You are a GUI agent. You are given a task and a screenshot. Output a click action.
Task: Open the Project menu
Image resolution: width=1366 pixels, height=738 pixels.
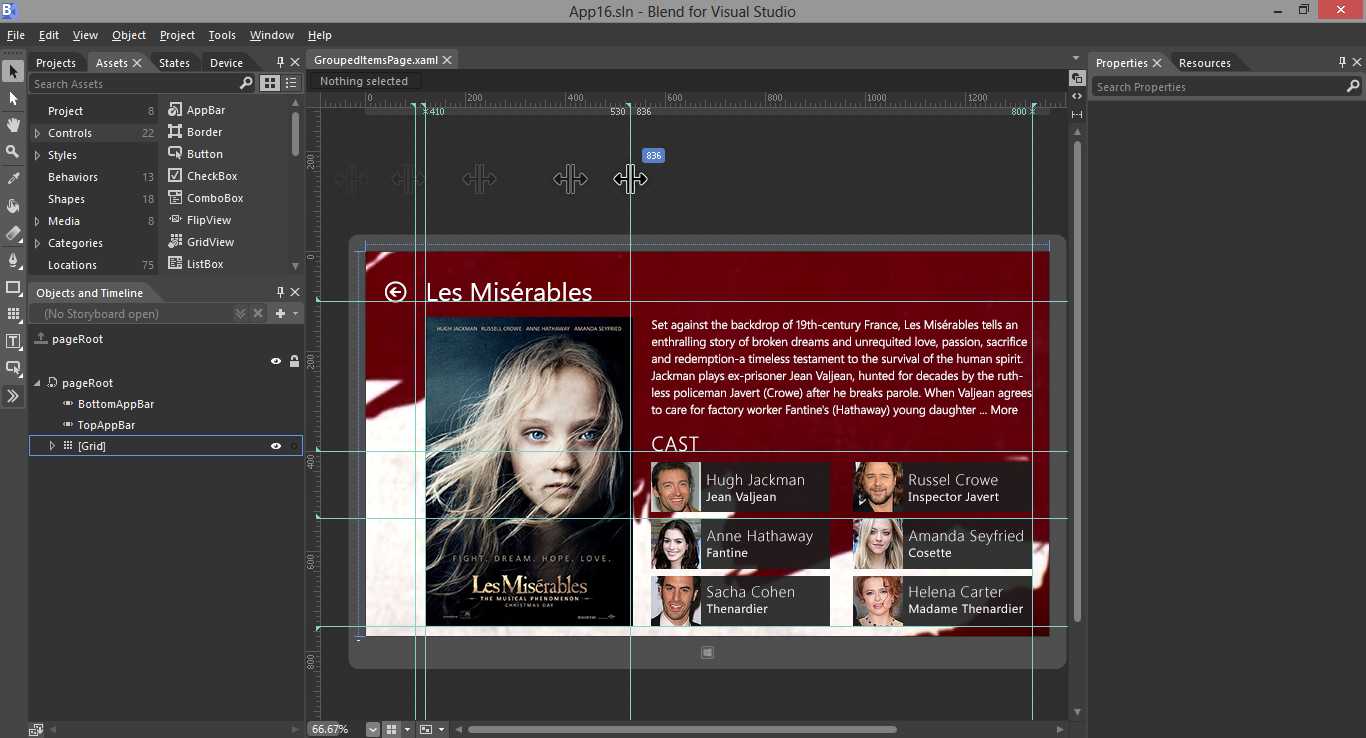click(x=177, y=35)
